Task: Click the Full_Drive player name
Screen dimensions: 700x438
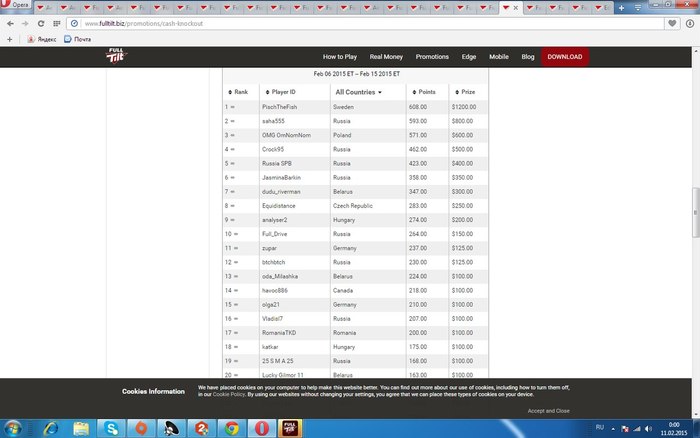Action: pyautogui.click(x=275, y=234)
